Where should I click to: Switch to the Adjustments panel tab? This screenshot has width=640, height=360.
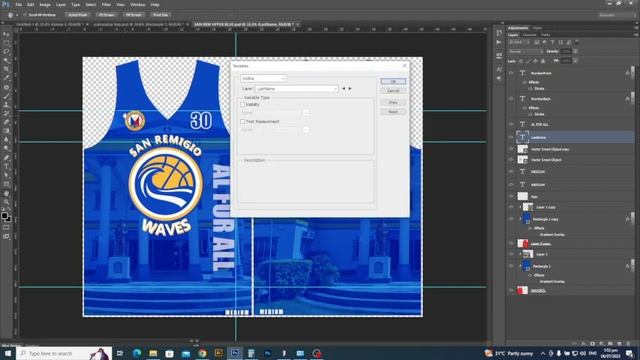(518, 28)
